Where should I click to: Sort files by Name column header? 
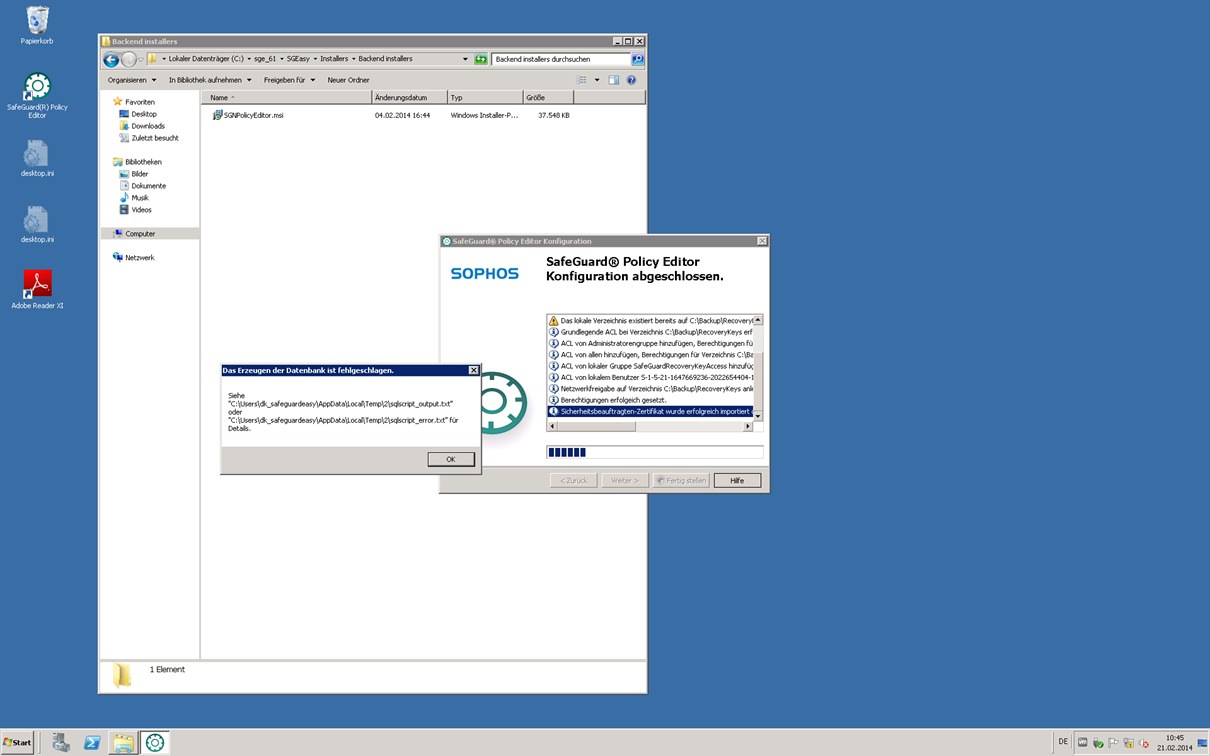click(287, 98)
